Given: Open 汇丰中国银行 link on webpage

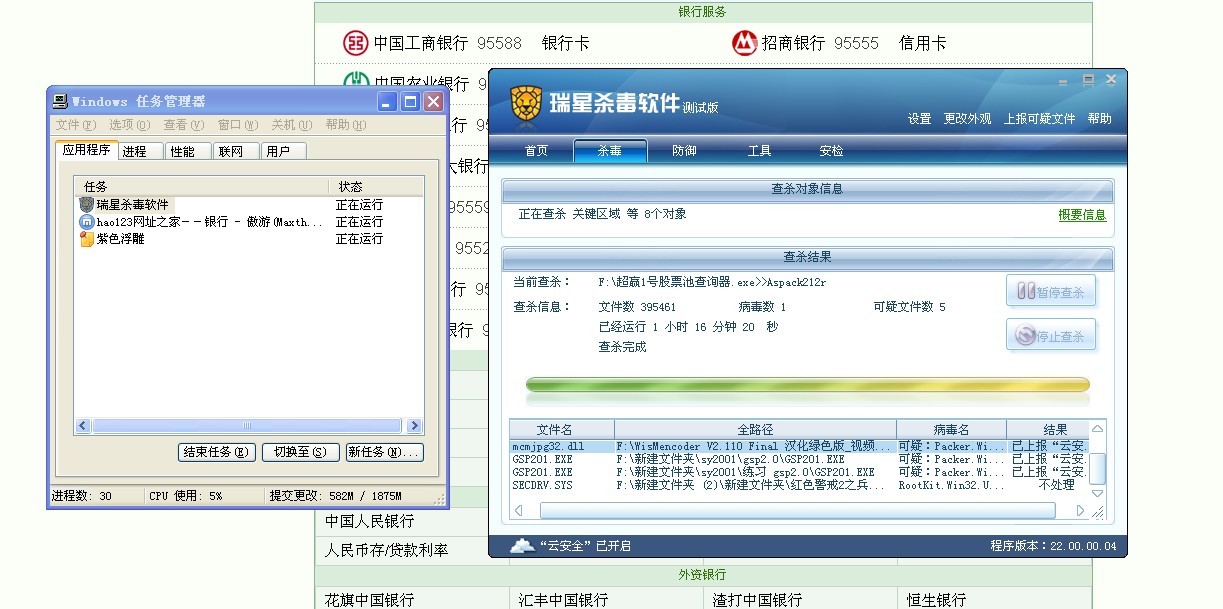Looking at the screenshot, I should tap(563, 600).
